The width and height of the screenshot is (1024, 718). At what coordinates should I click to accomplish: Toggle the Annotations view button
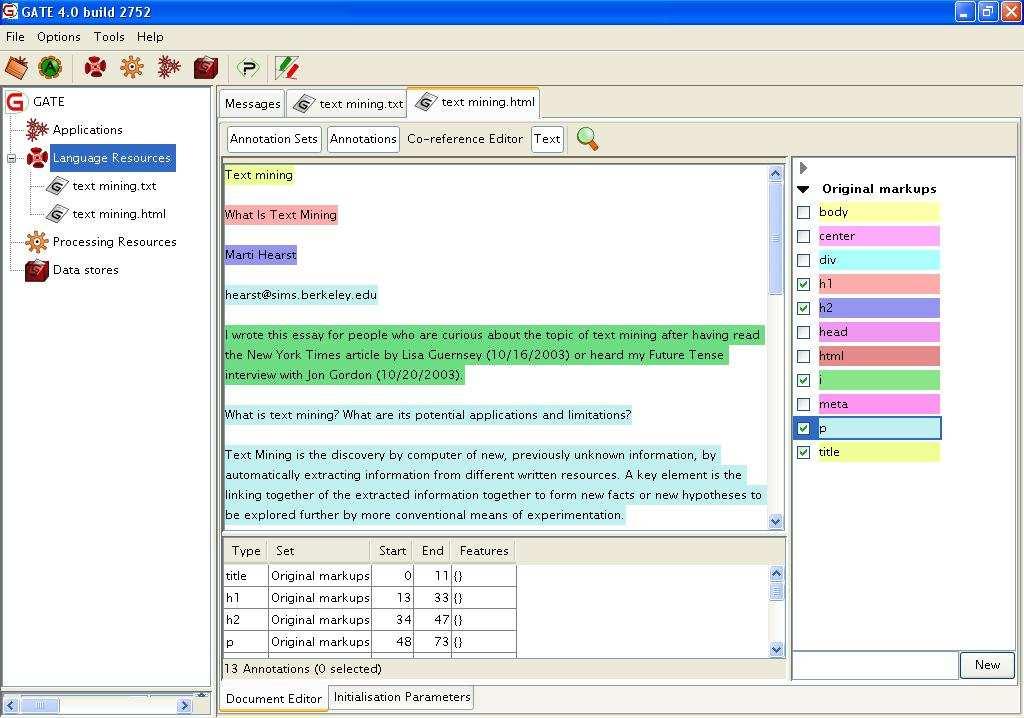pyautogui.click(x=363, y=139)
